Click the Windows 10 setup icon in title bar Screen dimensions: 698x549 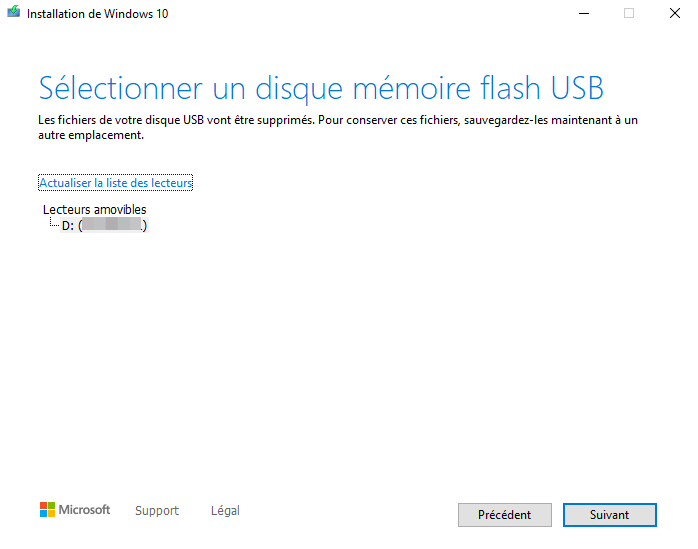pyautogui.click(x=14, y=13)
